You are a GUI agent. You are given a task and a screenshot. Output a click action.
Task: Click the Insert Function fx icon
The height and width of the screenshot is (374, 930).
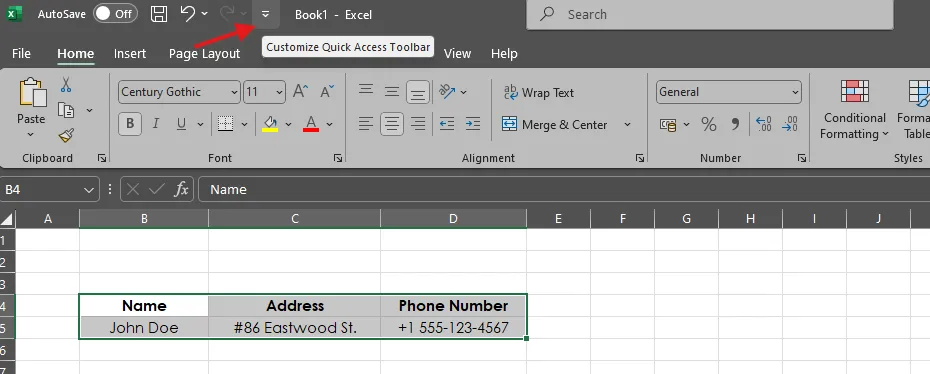coord(181,190)
